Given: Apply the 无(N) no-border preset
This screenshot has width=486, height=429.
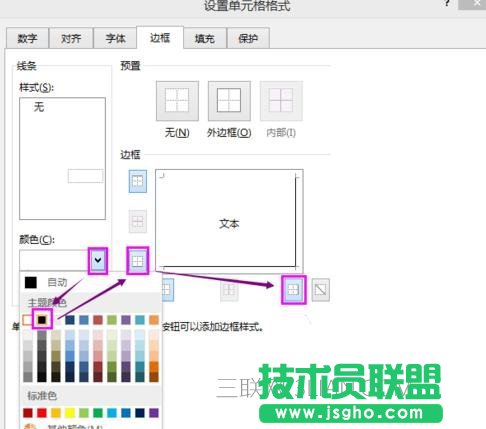Looking at the screenshot, I should (177, 101).
